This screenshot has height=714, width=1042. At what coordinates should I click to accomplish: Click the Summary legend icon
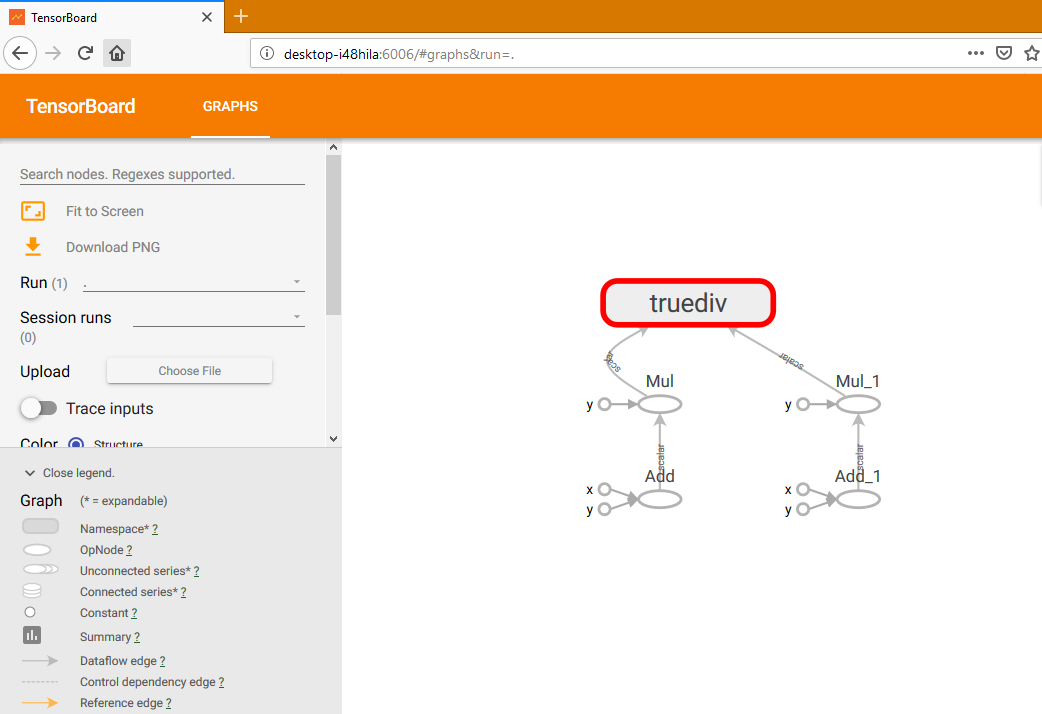32,636
